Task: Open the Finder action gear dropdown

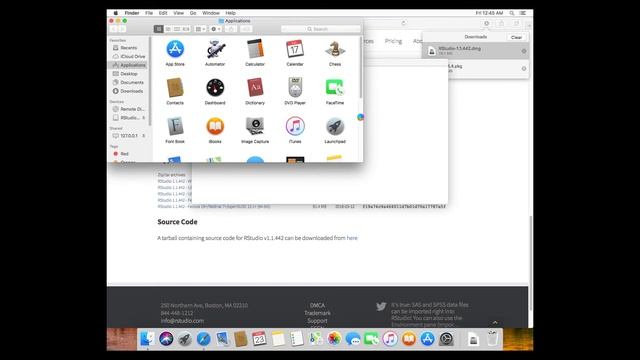Action: (216, 29)
